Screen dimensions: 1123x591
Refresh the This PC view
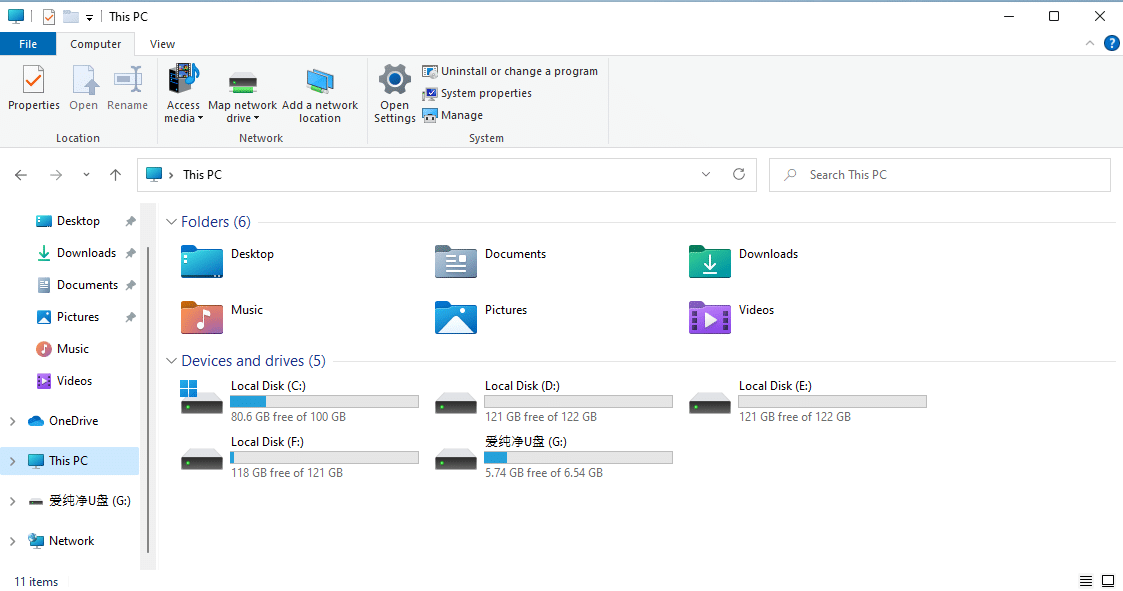coord(739,175)
